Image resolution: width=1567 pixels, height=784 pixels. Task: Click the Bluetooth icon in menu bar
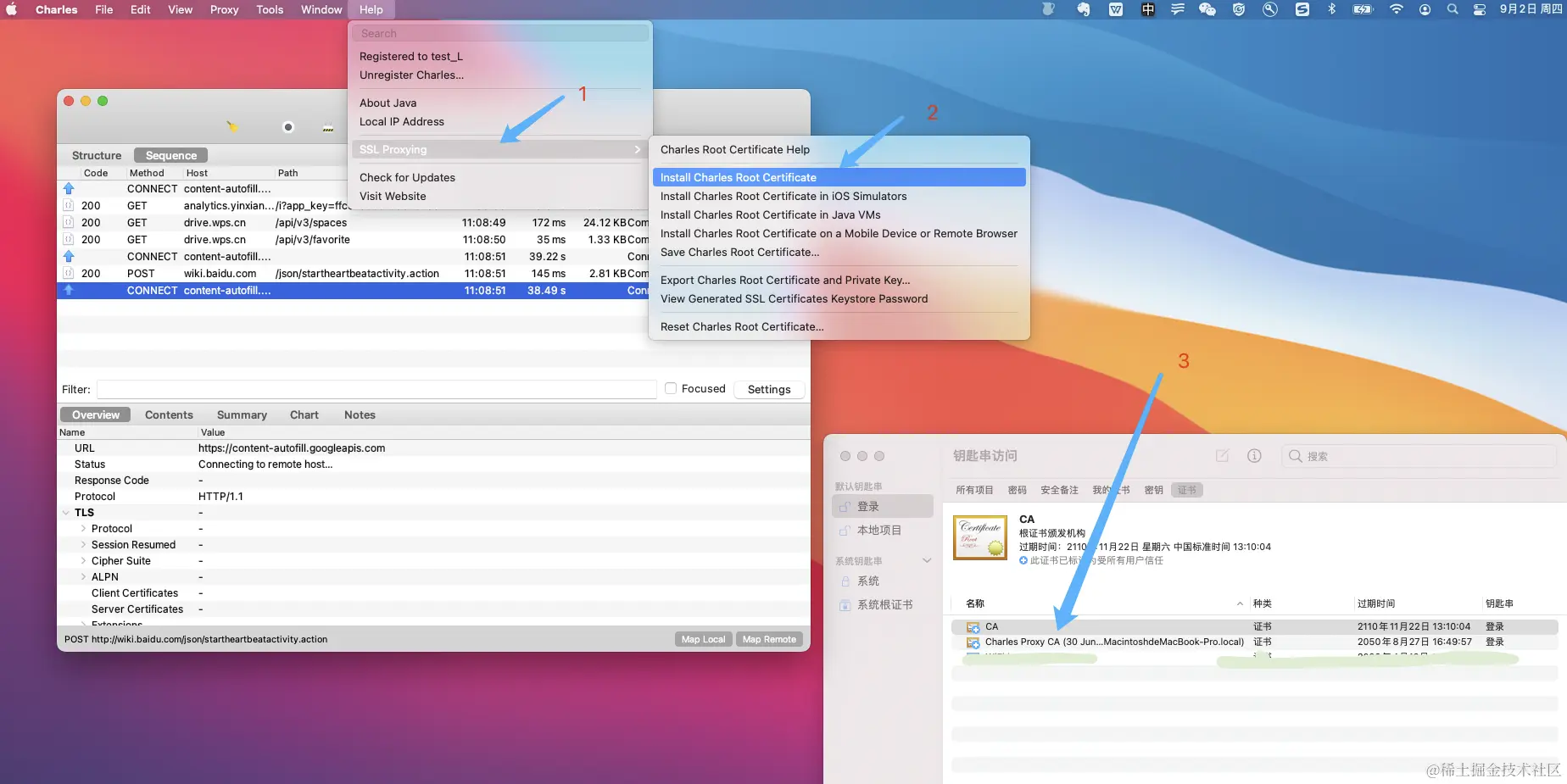tap(1331, 9)
